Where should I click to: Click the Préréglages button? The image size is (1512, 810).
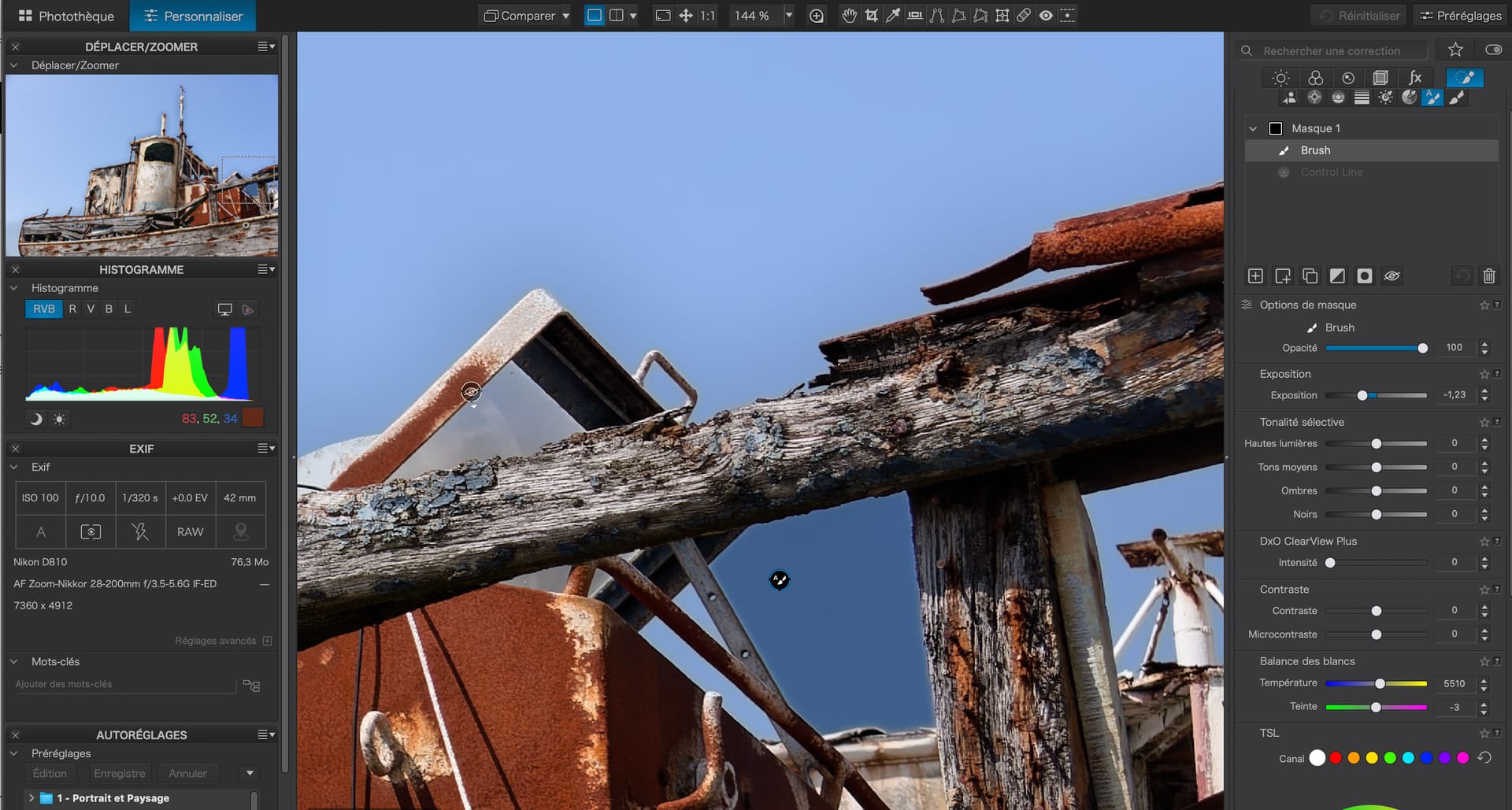click(1460, 16)
